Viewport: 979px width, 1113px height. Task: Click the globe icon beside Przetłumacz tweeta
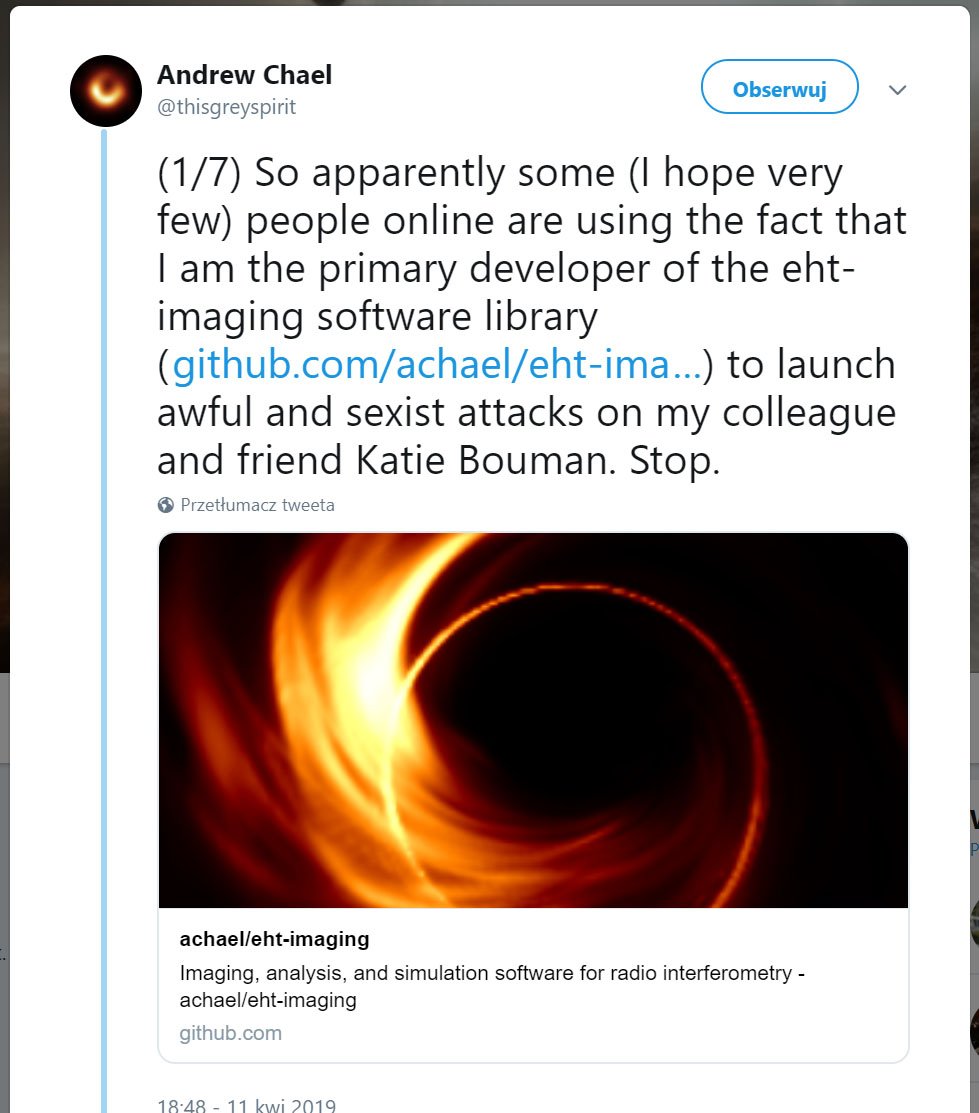click(x=166, y=505)
